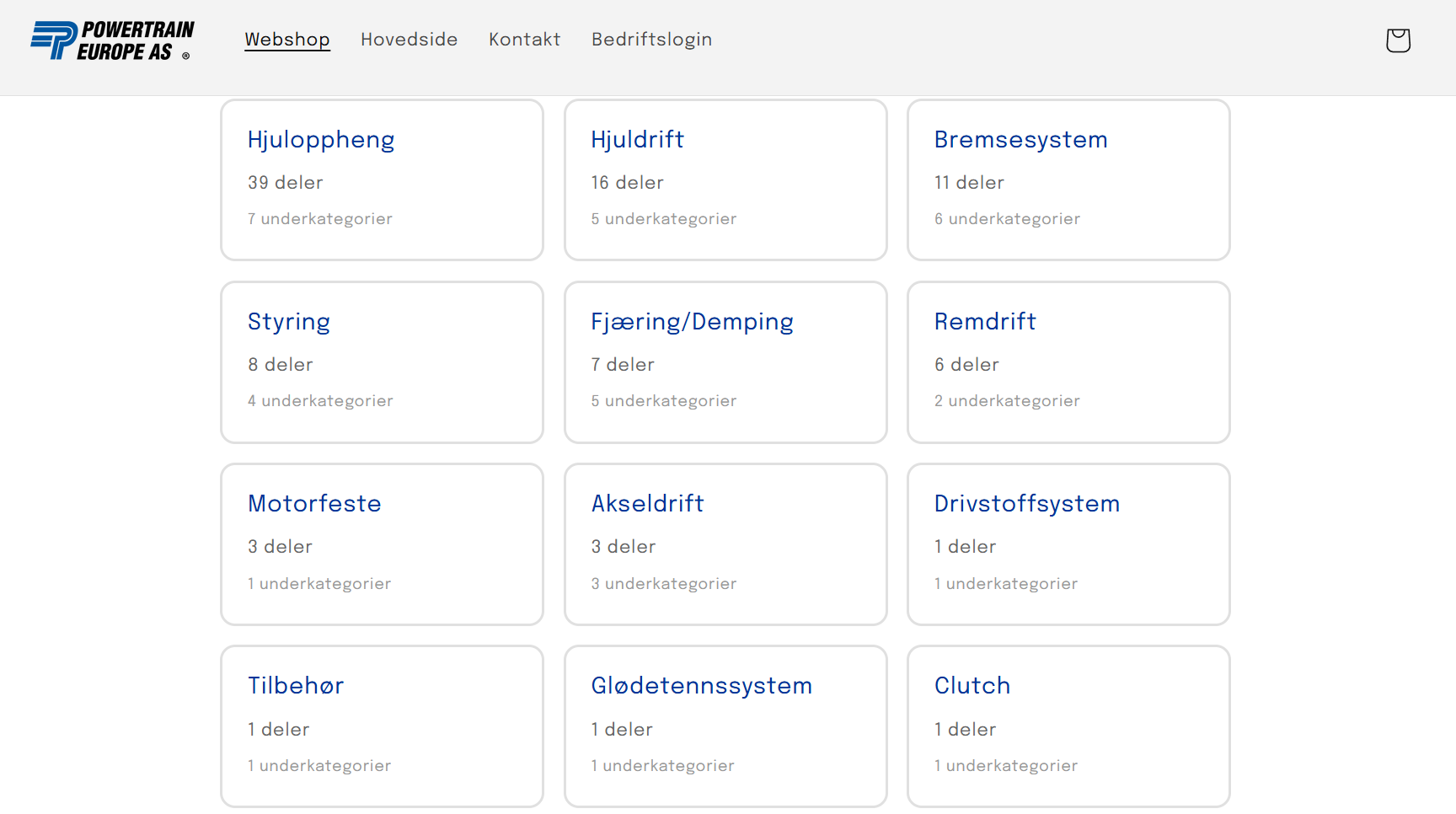Click "3 deler" in the Akseldrift card

624,547
